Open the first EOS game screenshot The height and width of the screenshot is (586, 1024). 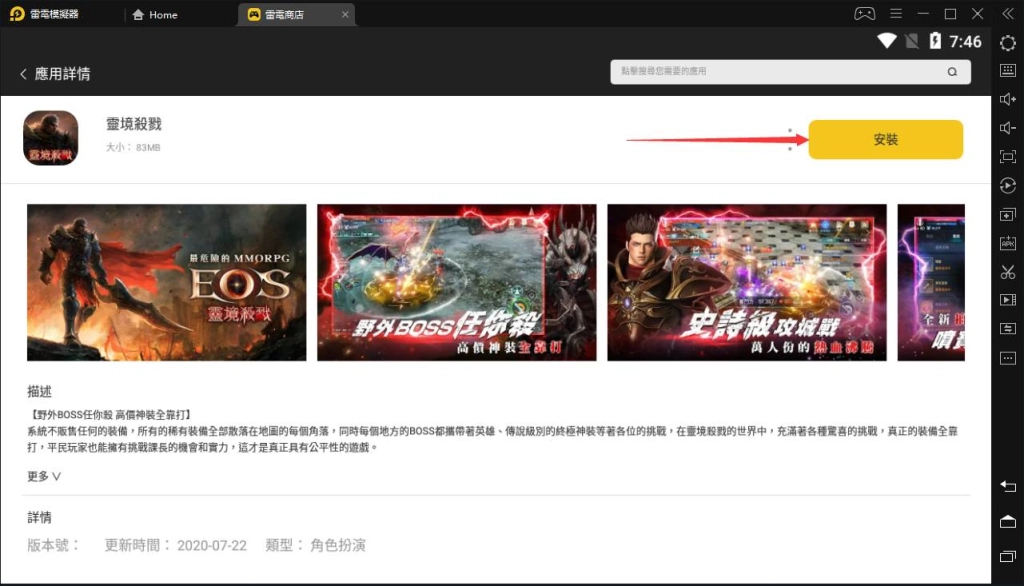pyautogui.click(x=166, y=281)
